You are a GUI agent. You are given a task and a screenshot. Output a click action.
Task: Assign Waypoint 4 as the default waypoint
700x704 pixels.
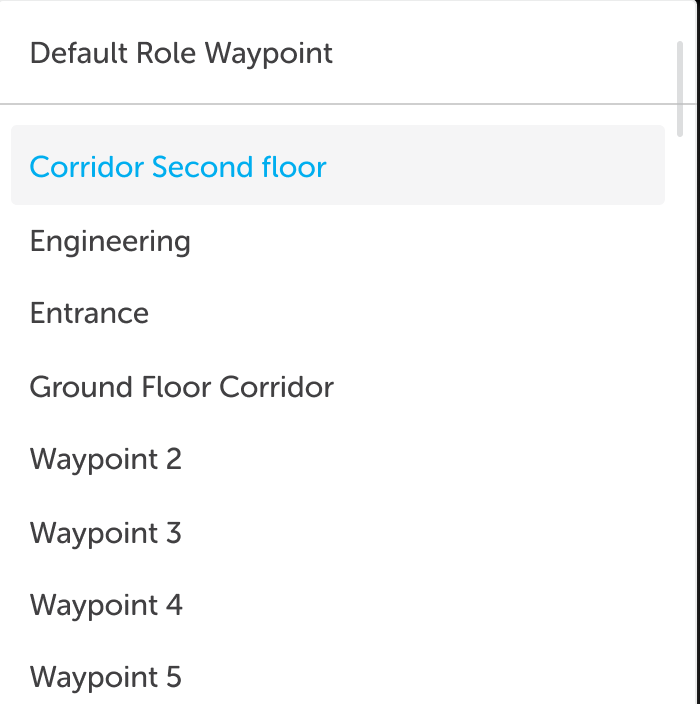(x=338, y=605)
